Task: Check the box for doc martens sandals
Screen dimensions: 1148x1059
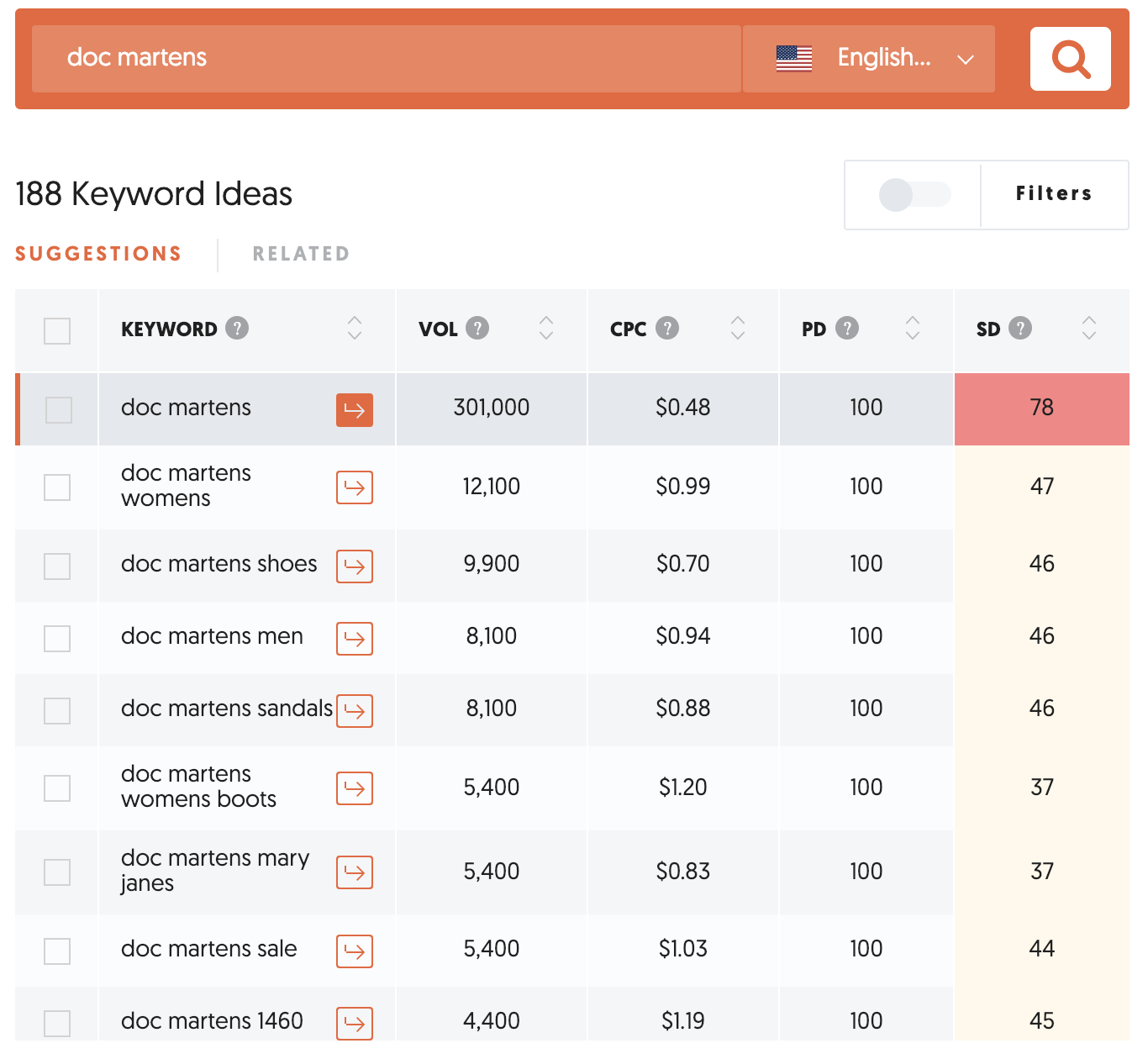Action: click(57, 711)
